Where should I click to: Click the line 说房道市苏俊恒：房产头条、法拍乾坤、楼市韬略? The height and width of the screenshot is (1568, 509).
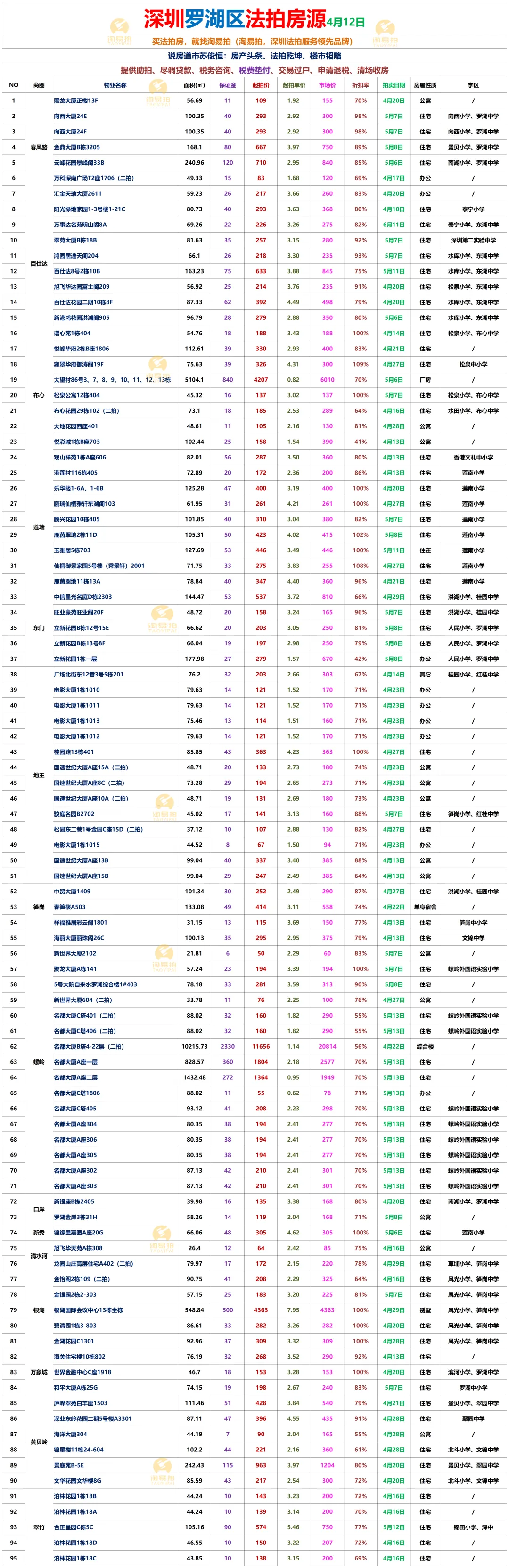(x=254, y=56)
